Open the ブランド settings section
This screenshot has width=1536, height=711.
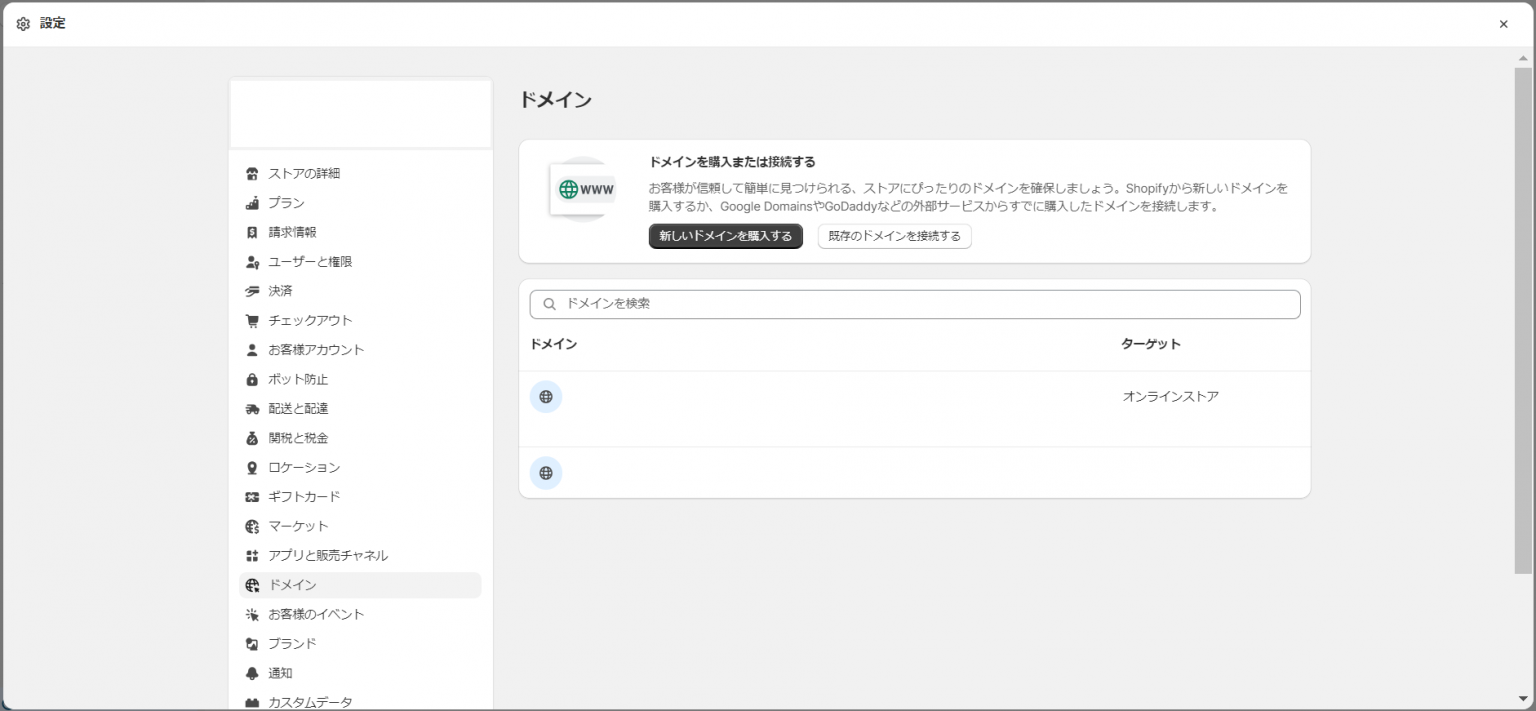click(x=290, y=643)
